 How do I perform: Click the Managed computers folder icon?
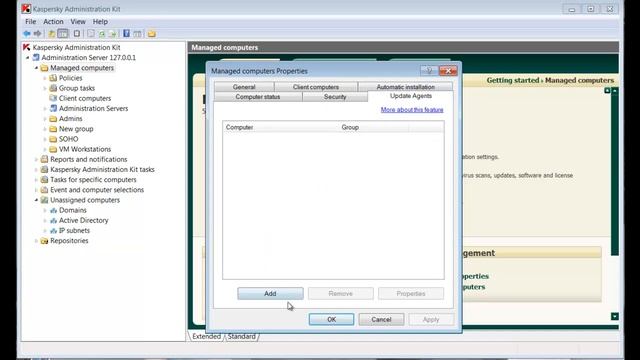pyautogui.click(x=44, y=68)
